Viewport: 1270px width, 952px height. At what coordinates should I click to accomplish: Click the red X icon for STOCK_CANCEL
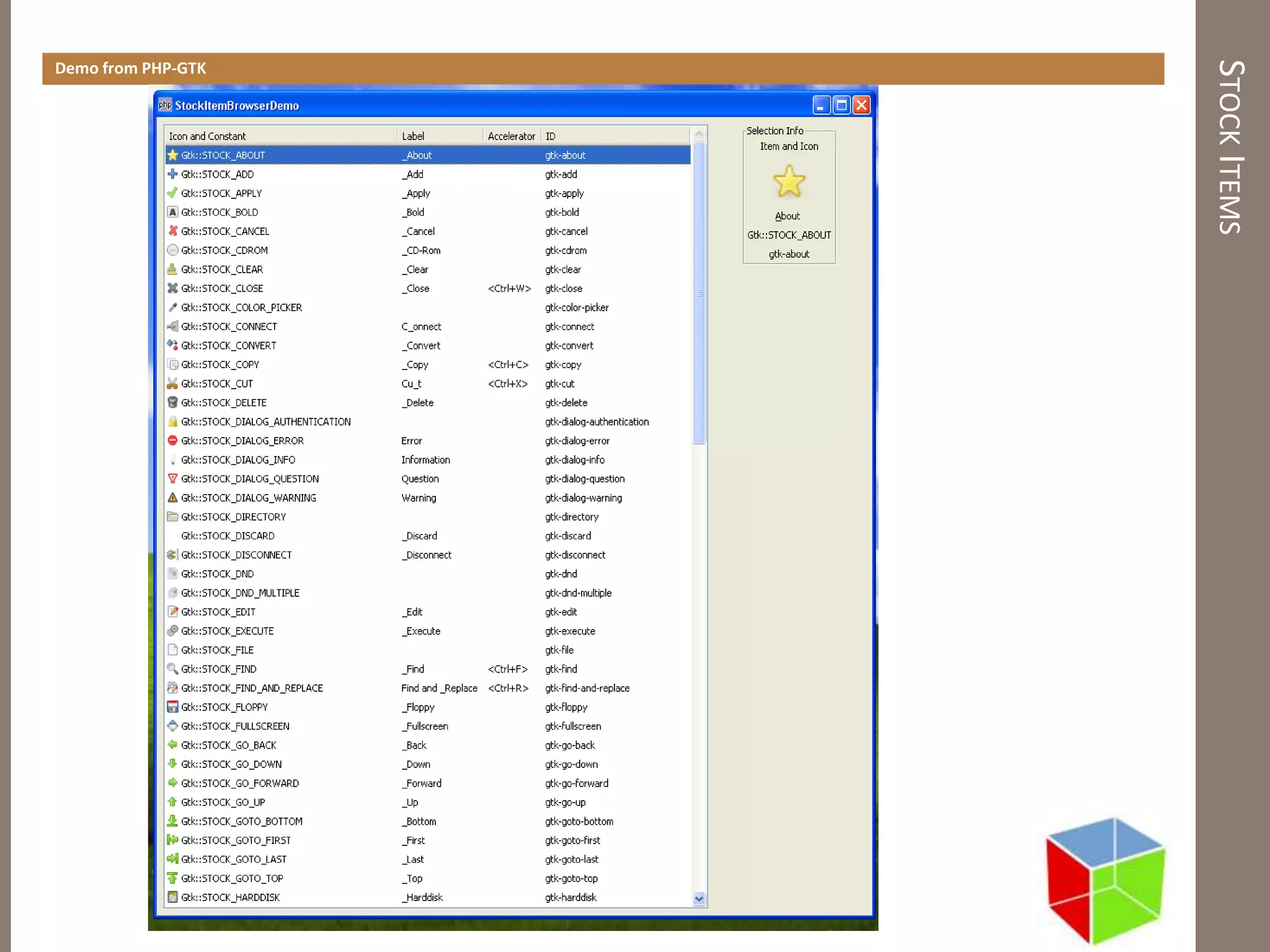(172, 231)
